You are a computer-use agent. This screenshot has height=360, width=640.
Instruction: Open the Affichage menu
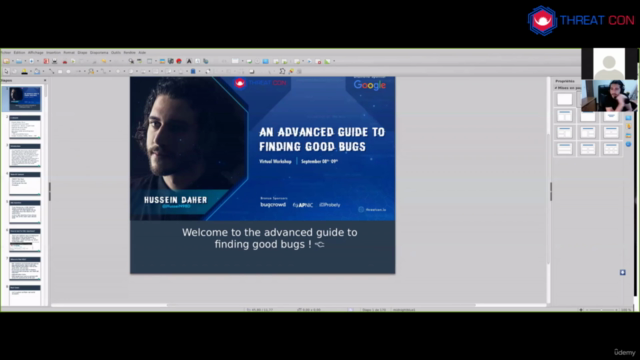point(36,53)
